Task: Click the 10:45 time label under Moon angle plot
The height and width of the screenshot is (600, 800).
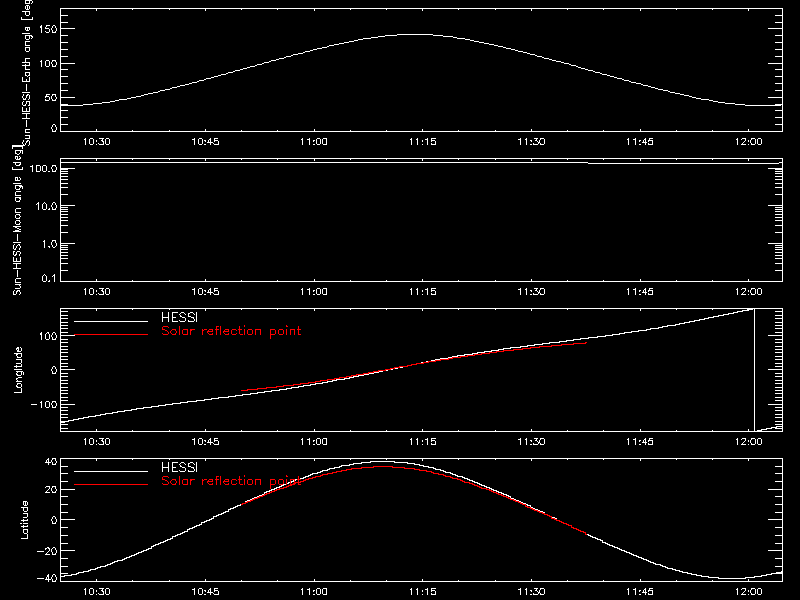Action: pos(205,292)
